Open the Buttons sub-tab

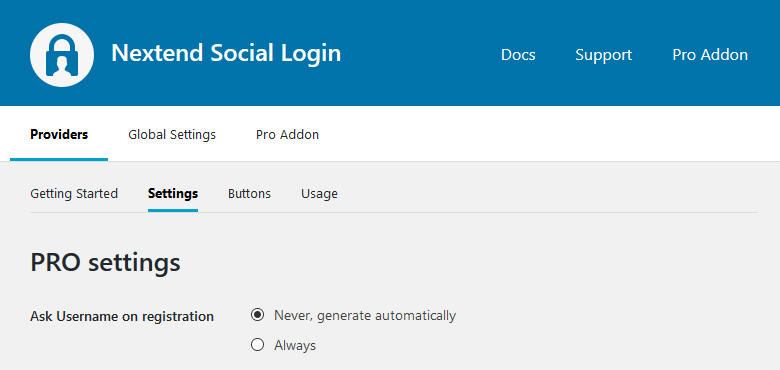[249, 193]
